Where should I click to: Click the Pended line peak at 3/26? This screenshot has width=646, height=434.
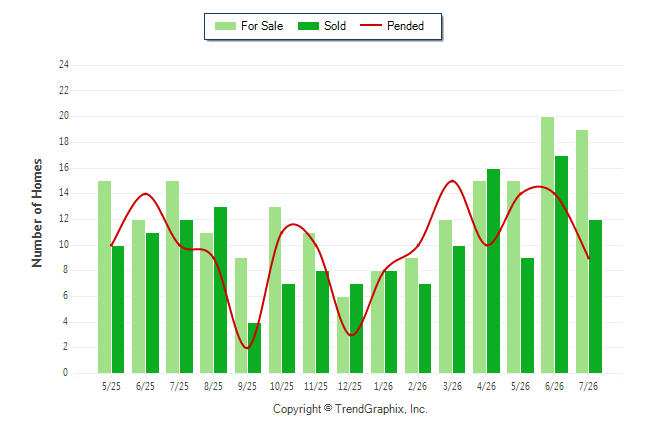coord(452,181)
